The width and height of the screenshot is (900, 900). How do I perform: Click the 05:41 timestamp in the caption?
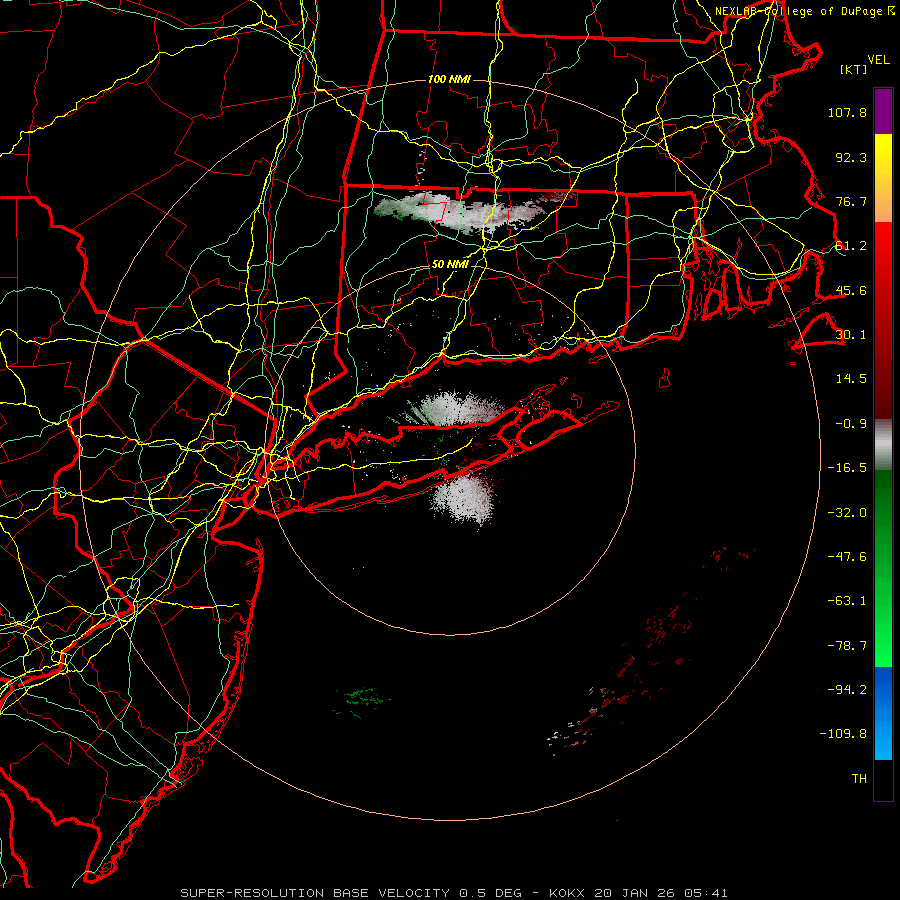click(x=705, y=893)
